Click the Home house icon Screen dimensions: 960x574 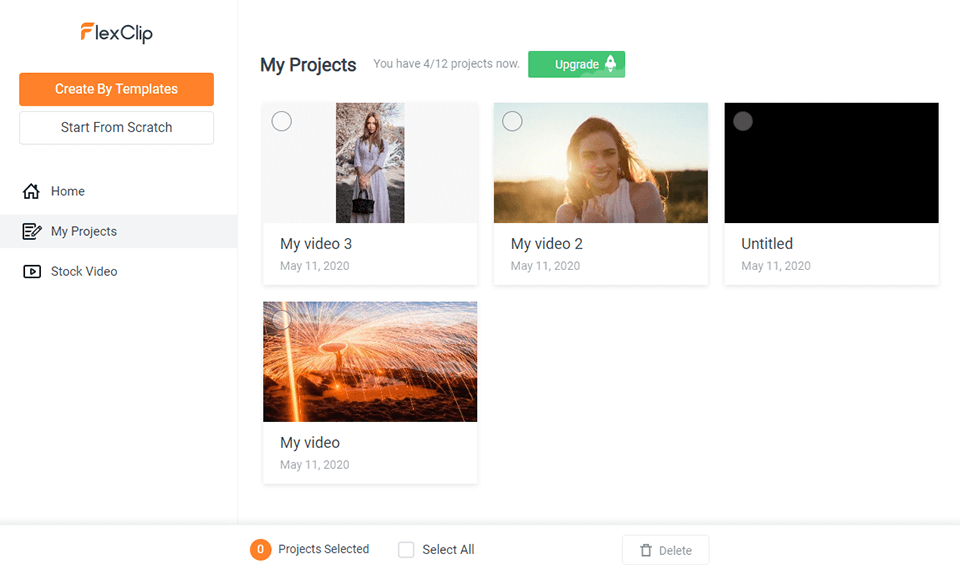[32, 191]
